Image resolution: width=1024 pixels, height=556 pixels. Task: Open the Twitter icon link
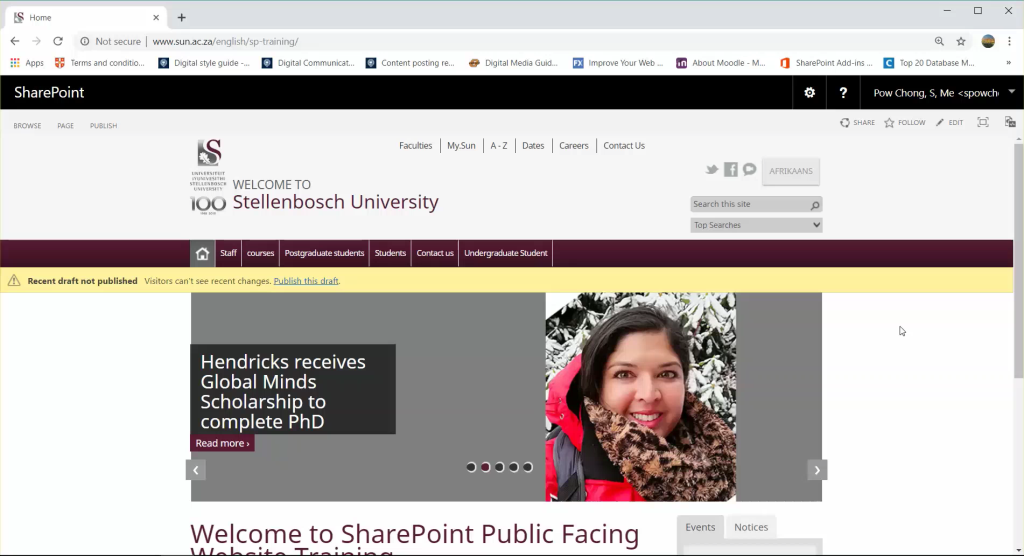[712, 170]
